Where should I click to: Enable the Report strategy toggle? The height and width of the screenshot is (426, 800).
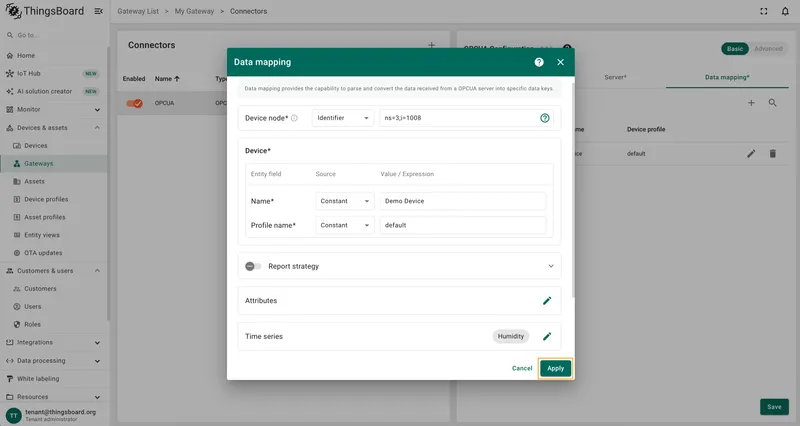pos(253,266)
